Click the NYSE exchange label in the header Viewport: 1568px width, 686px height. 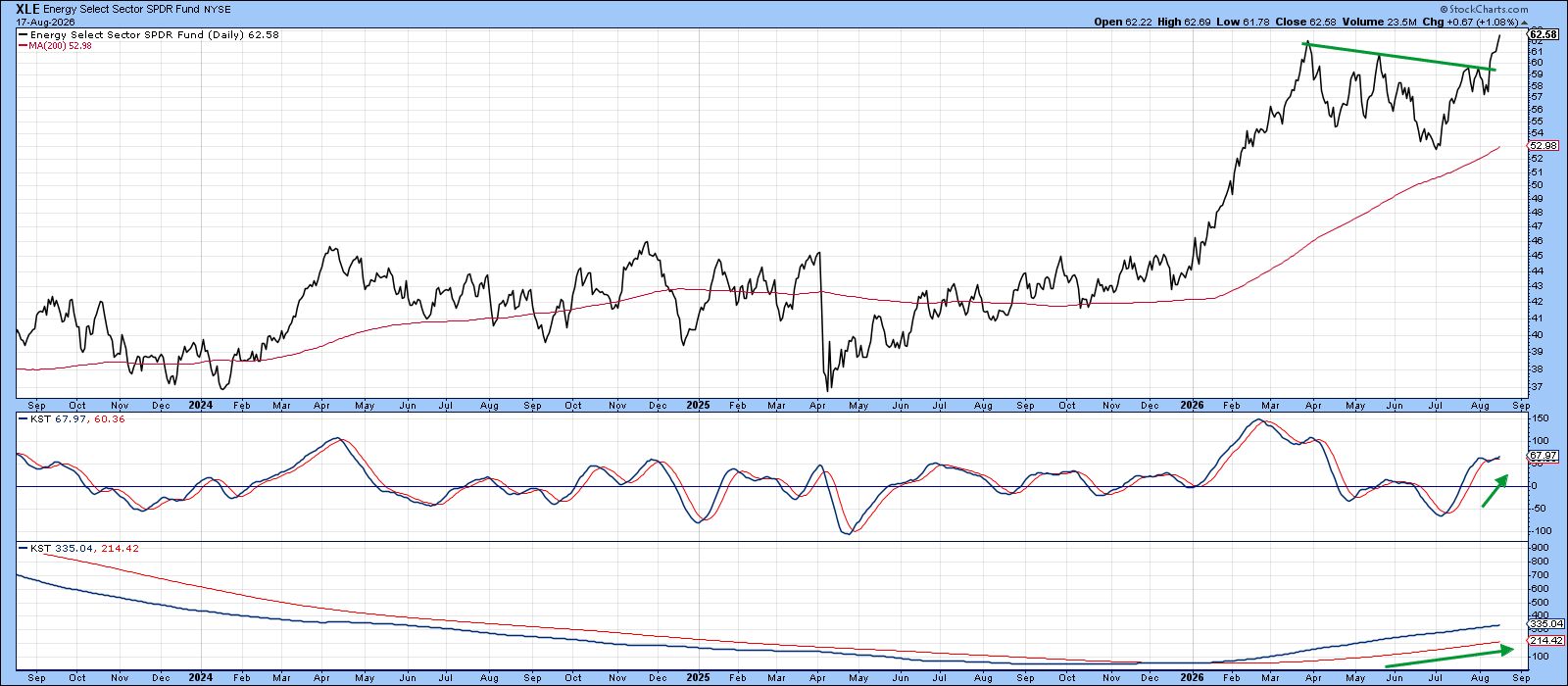click(219, 10)
